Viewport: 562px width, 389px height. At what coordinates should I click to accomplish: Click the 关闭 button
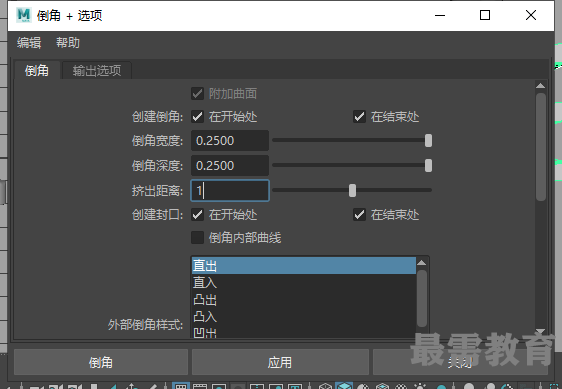(x=460, y=362)
